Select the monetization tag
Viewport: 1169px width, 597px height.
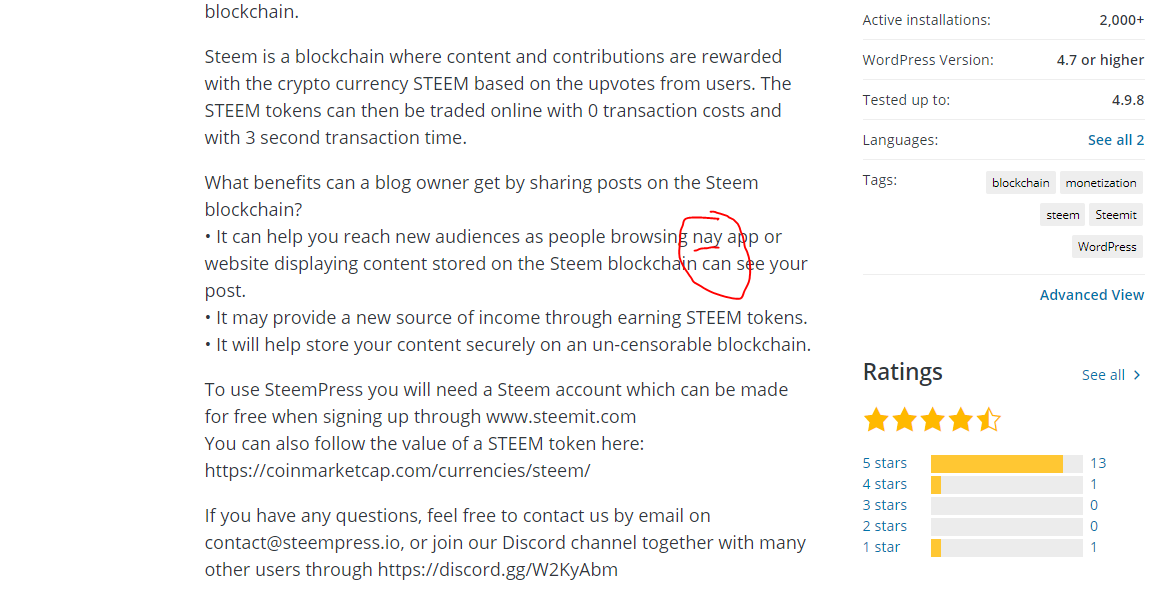pyautogui.click(x=1101, y=183)
